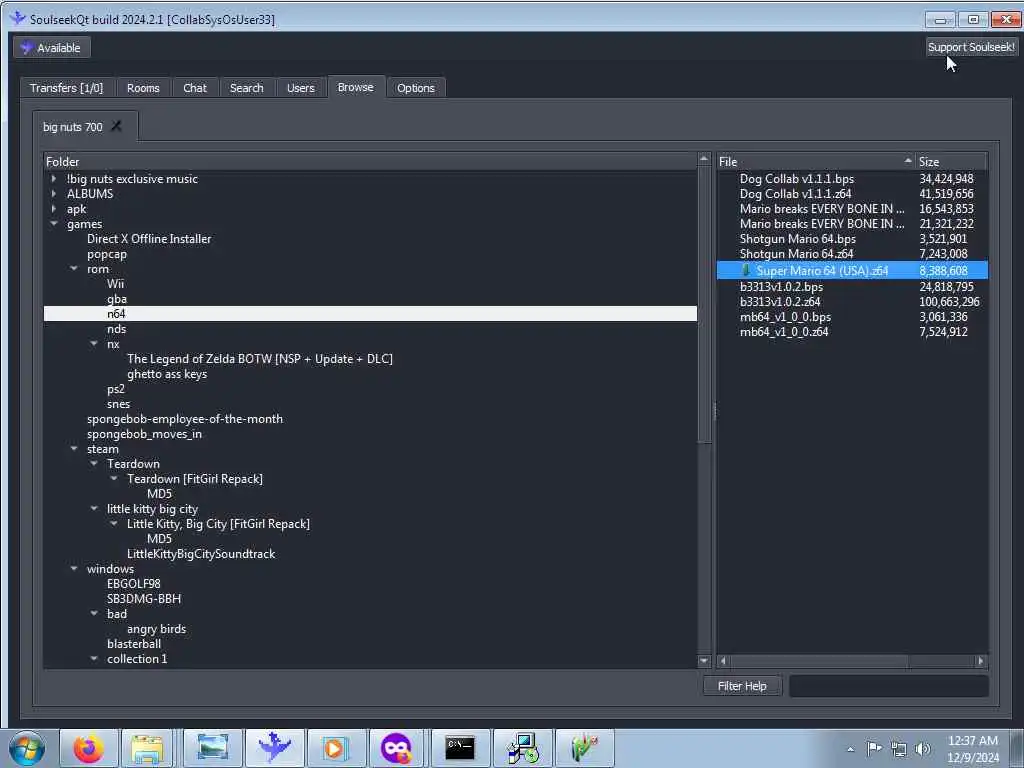This screenshot has width=1024, height=768.
Task: Click file list horizontal scrollbar right arrow
Action: (980, 661)
